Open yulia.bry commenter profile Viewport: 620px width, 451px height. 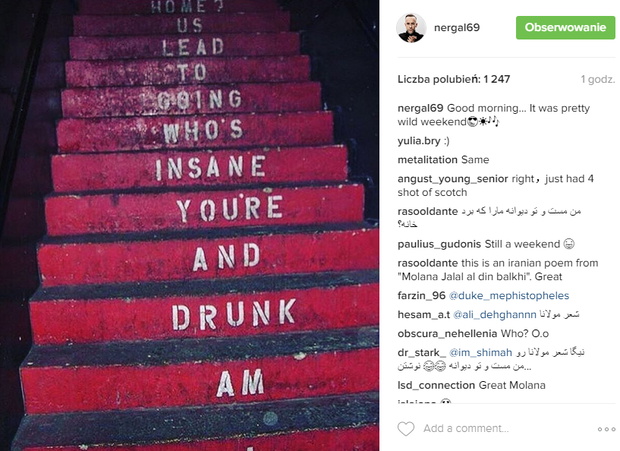click(419, 141)
